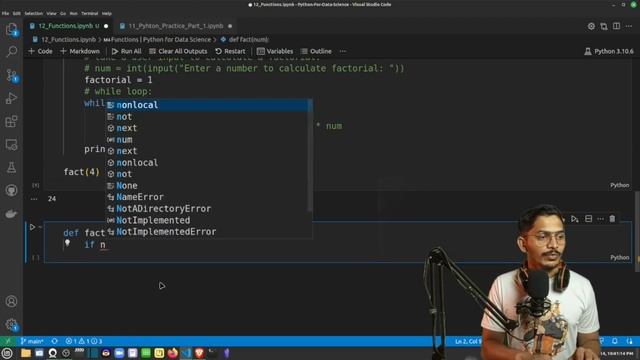Click Run All in notebook toolbar
Screen dimensions: 640x360
pos(127,51)
